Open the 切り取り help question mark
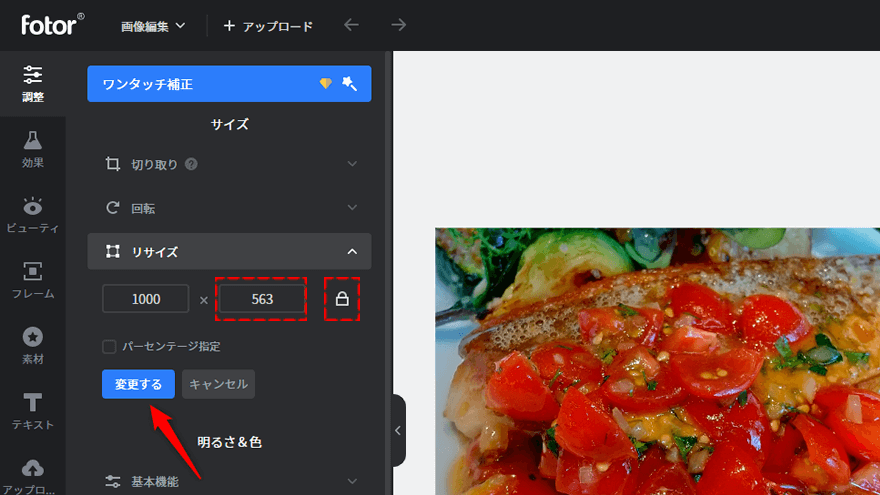The image size is (880, 495). click(191, 164)
